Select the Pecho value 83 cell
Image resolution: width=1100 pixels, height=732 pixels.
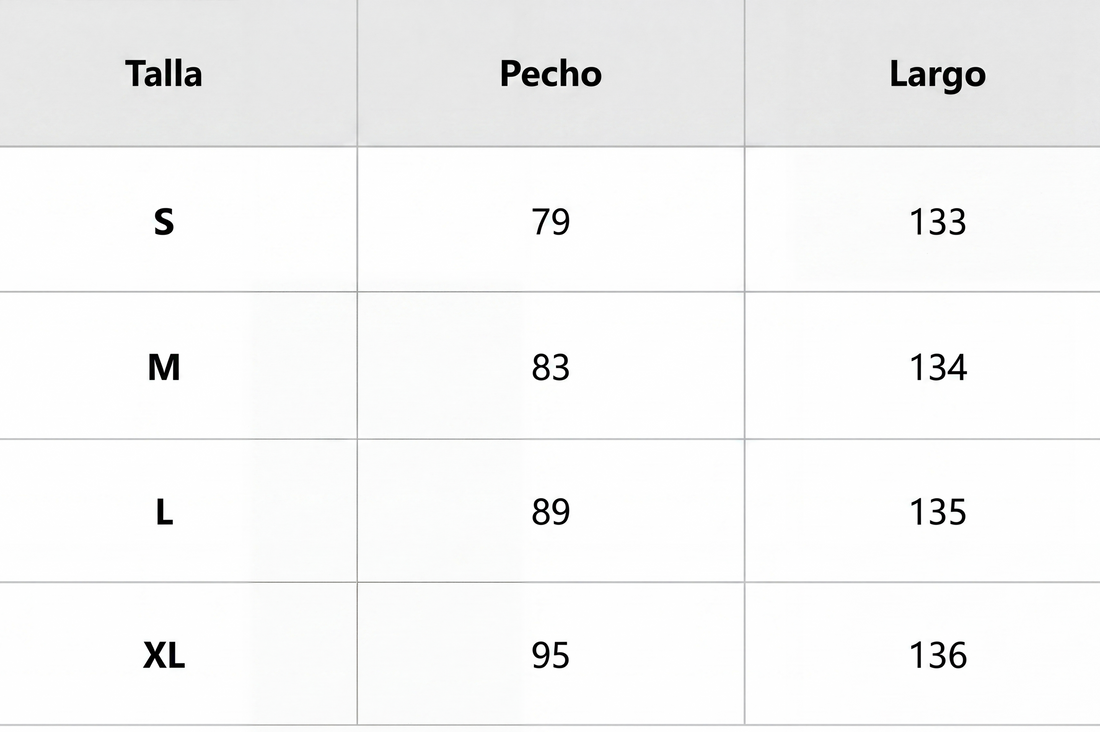click(x=550, y=367)
